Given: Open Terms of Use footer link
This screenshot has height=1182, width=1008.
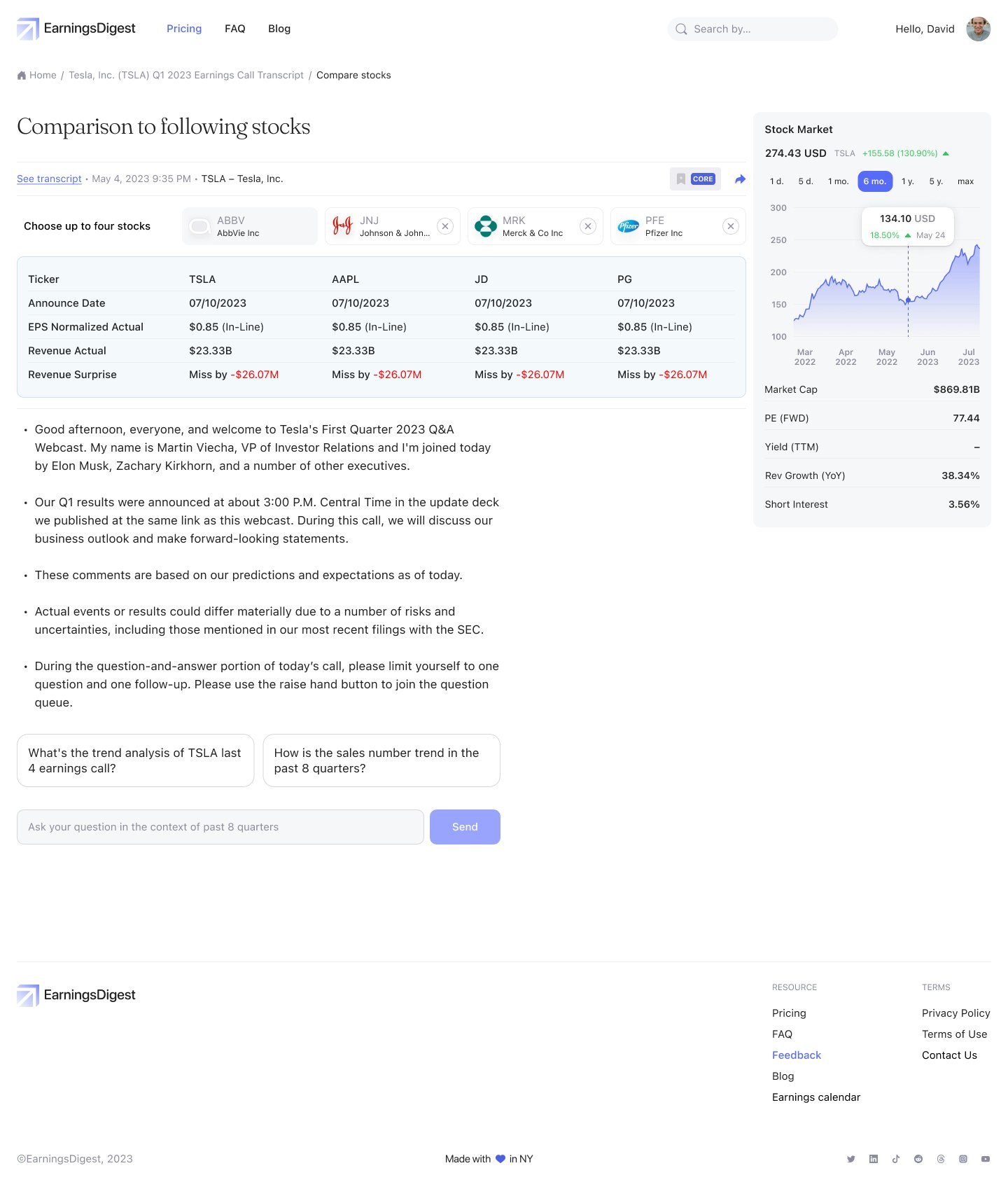Looking at the screenshot, I should pos(955,1034).
